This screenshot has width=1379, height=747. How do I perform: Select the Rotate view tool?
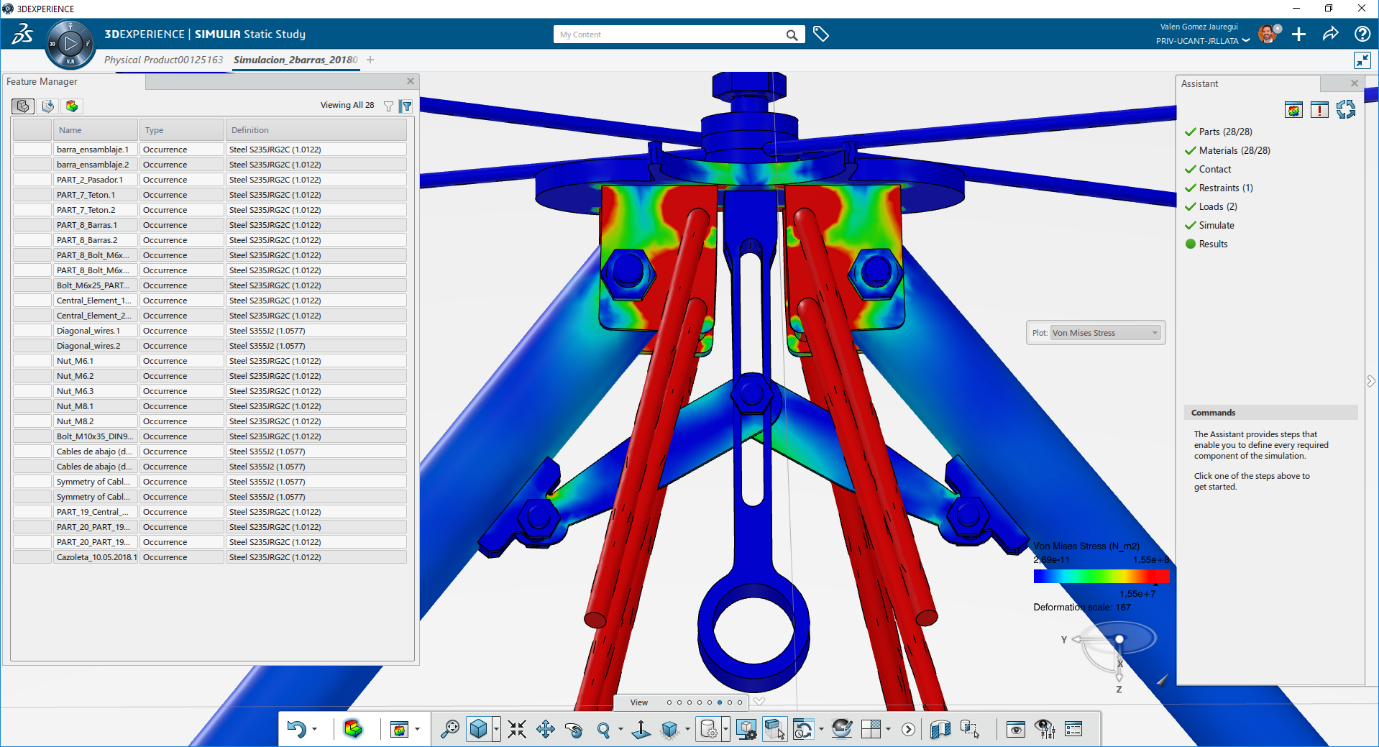pos(574,729)
